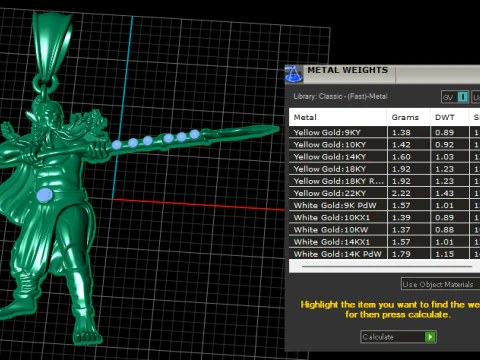This screenshot has height=360, width=480.
Task: Toggle the GV switch
Action: tap(455, 97)
